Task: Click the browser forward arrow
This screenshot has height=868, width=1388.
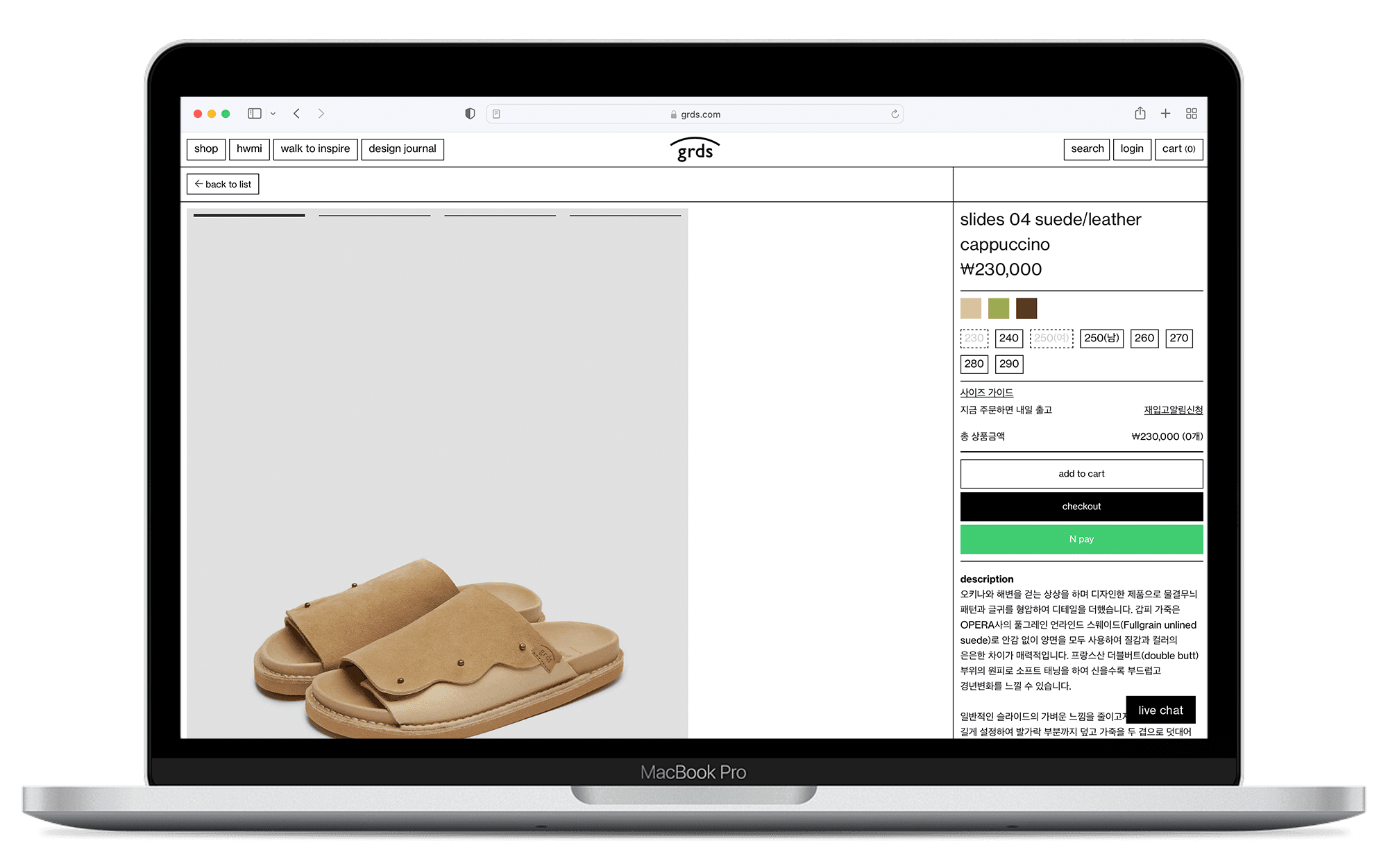Action: [x=321, y=114]
